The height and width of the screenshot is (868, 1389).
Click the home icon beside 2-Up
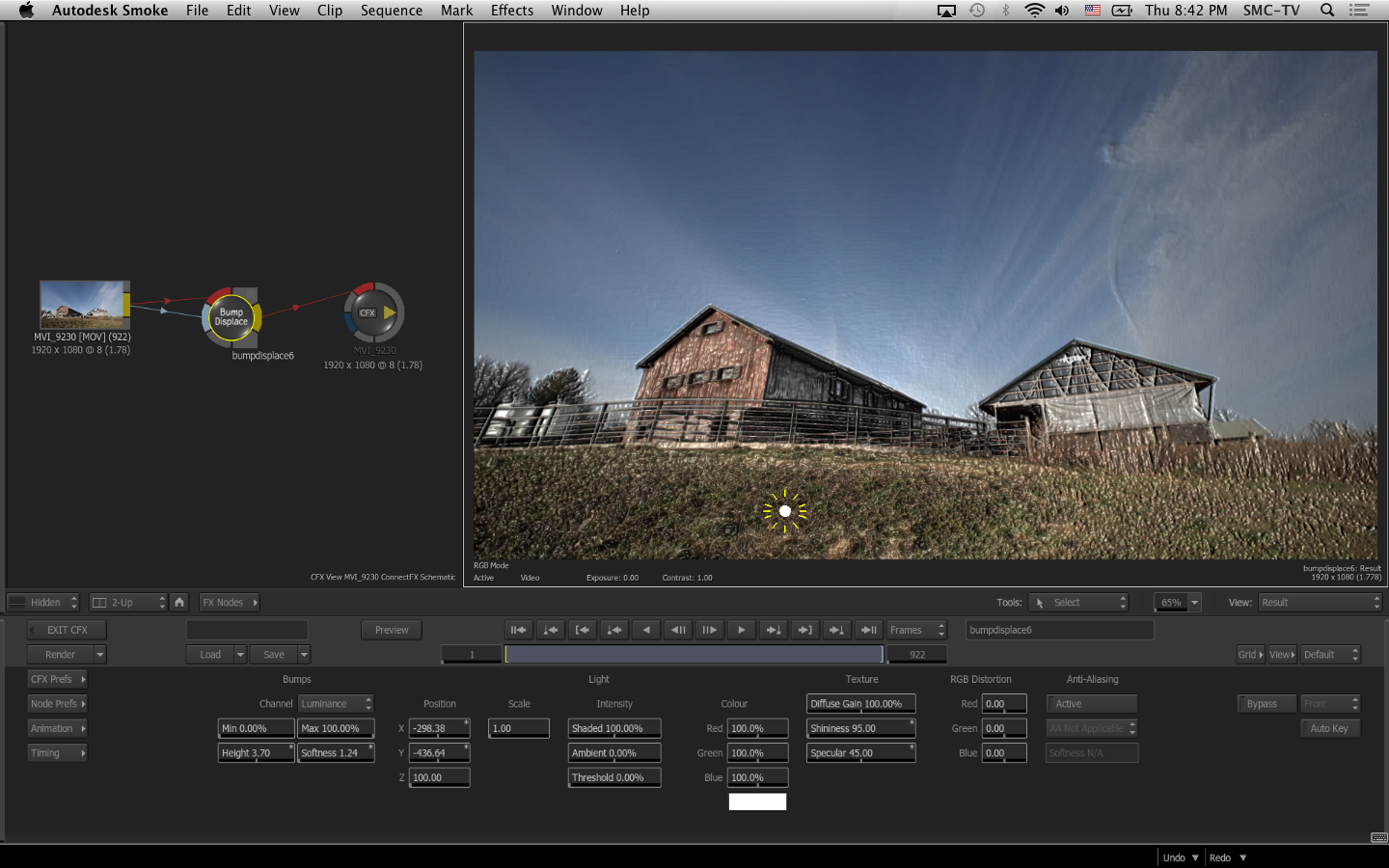[179, 602]
